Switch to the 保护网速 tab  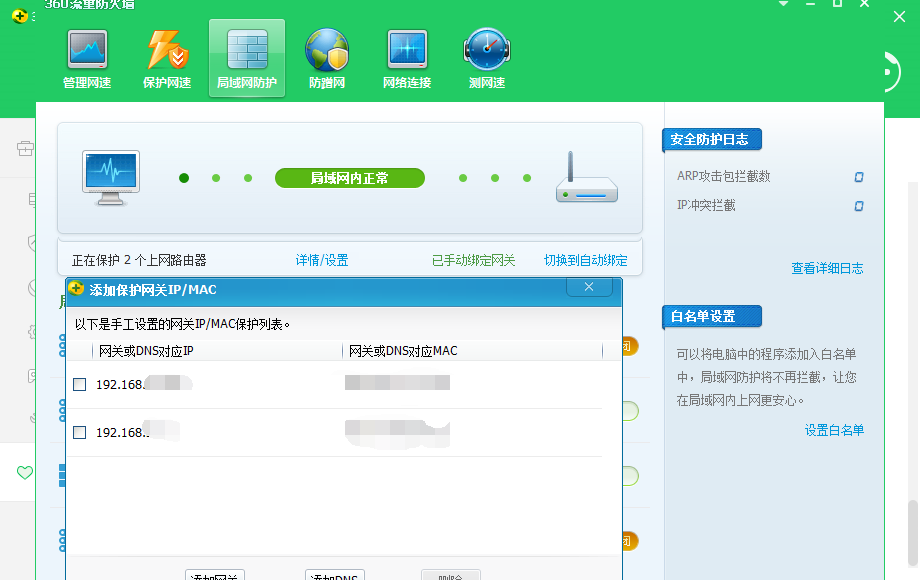click(x=167, y=59)
